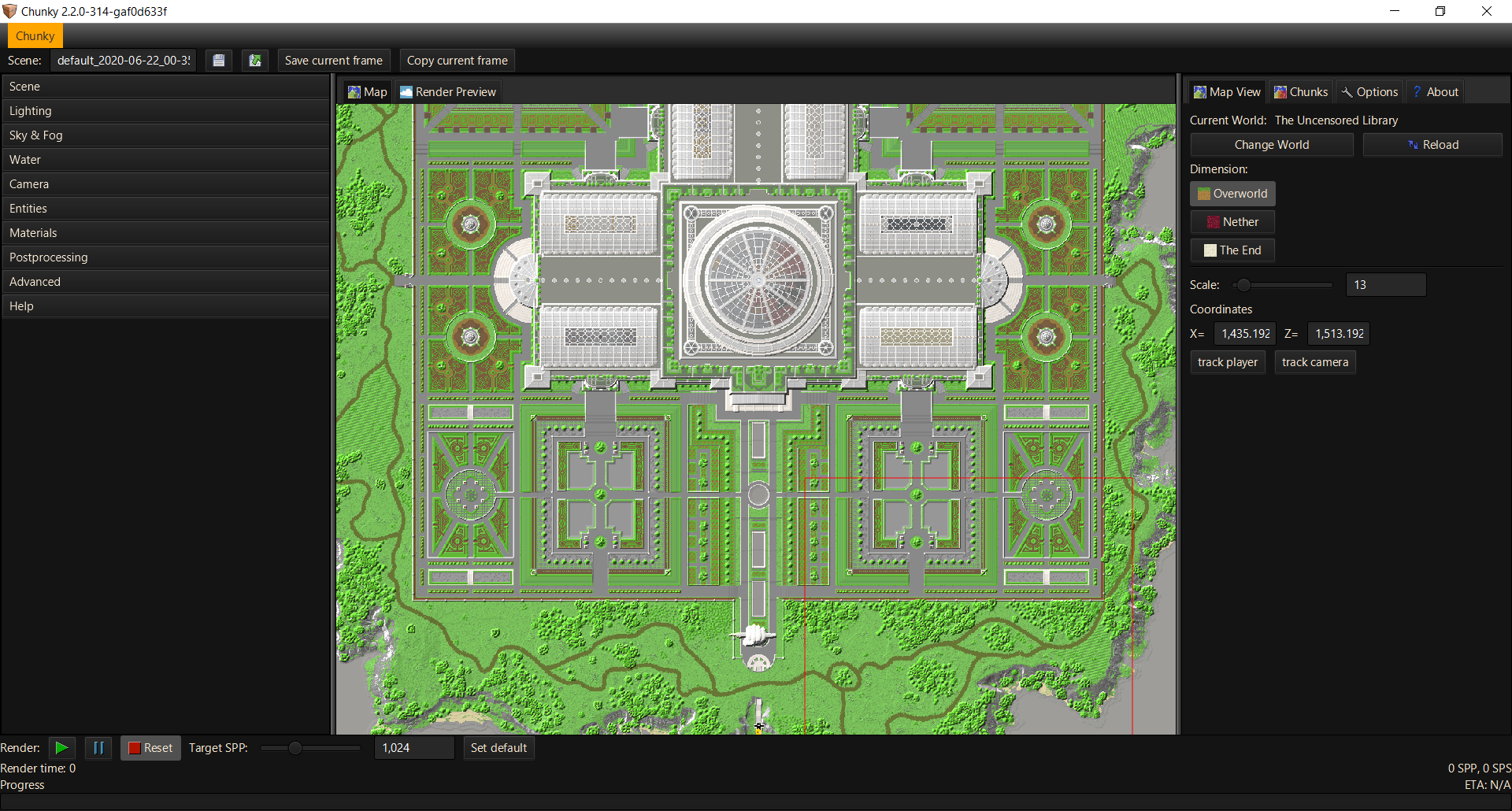
Task: Open the Help section
Action: 165,306
